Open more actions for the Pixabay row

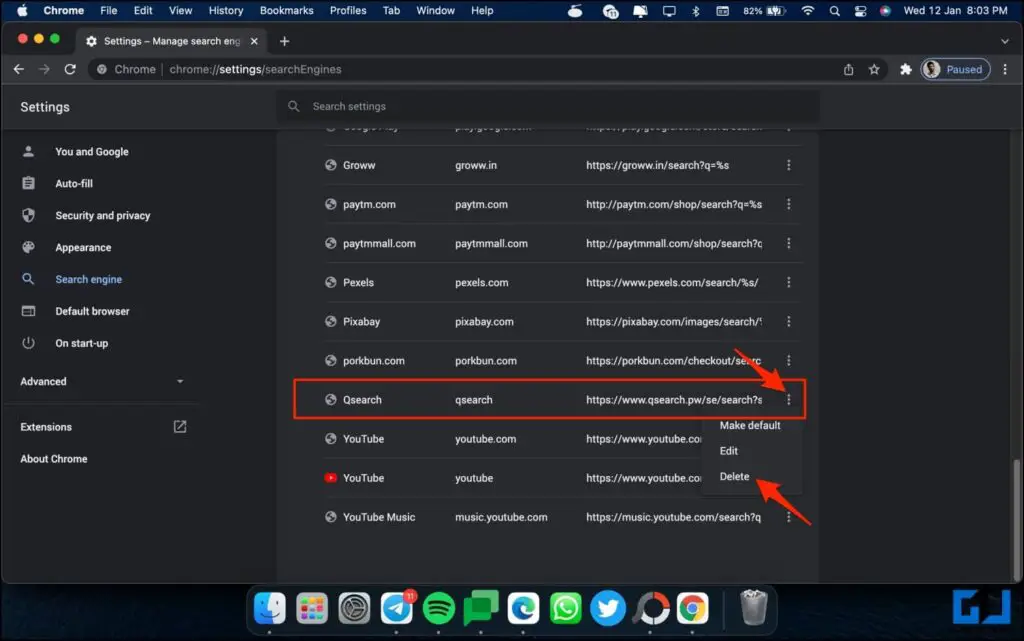coord(788,322)
